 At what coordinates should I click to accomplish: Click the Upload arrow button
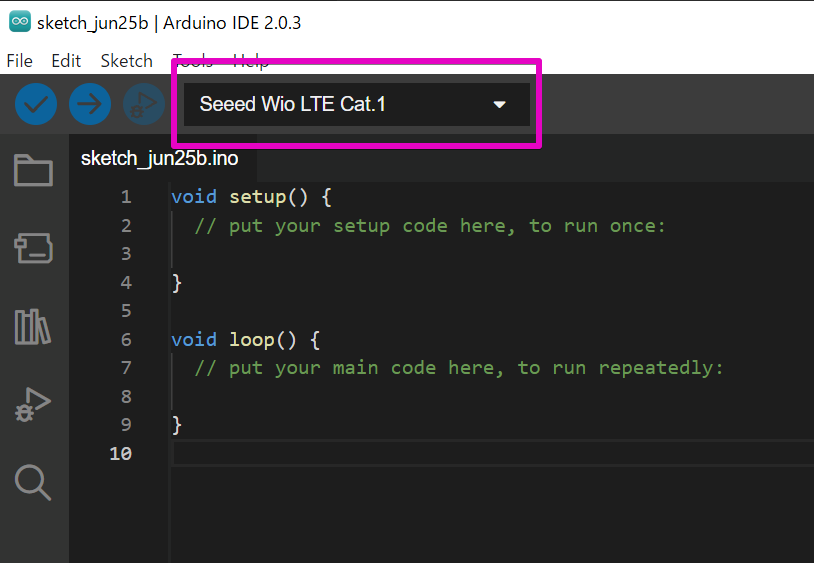[90, 104]
